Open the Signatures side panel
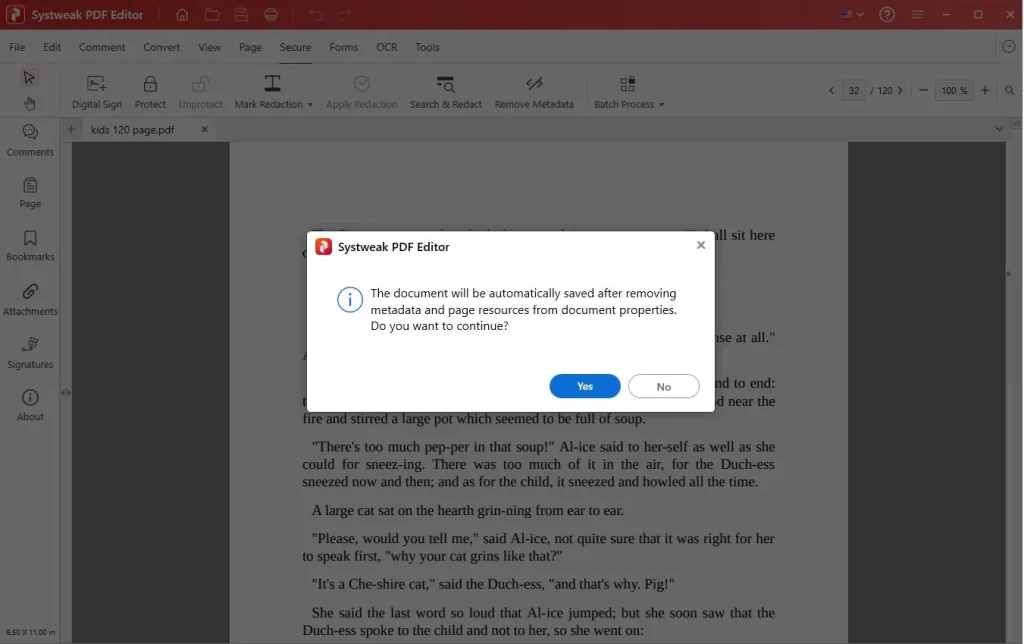This screenshot has height=644, width=1024. coord(30,353)
